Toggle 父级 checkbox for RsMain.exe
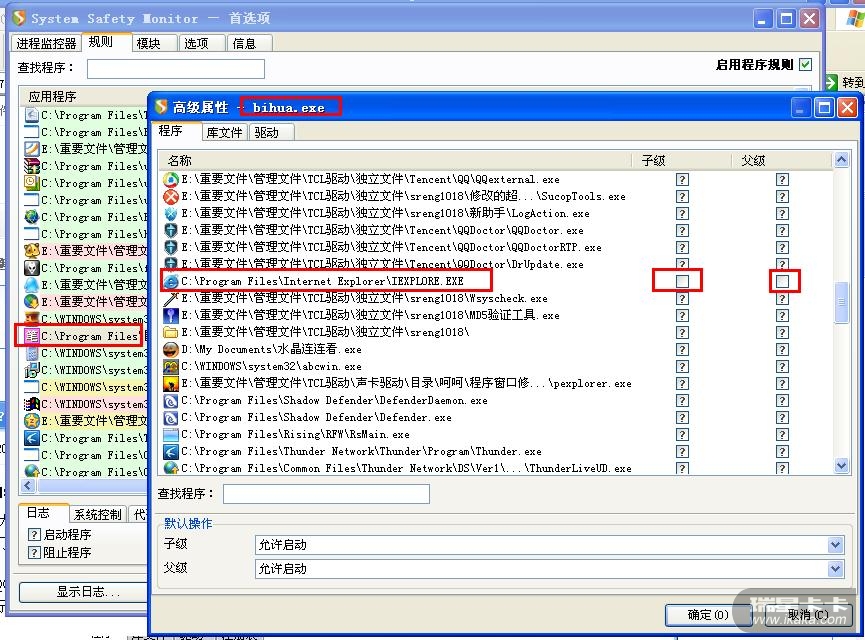The image size is (865, 640). [x=782, y=435]
